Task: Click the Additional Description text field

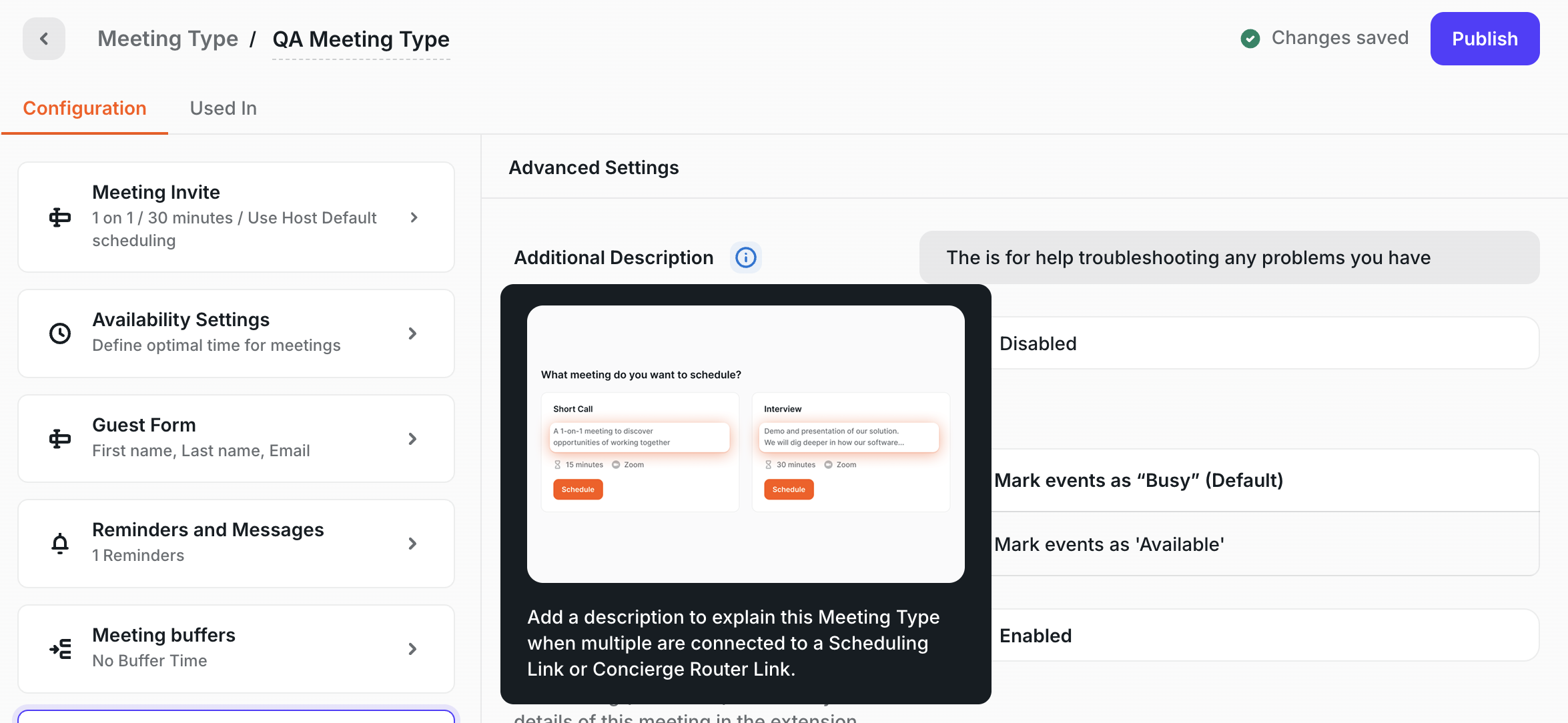Action: point(1229,257)
